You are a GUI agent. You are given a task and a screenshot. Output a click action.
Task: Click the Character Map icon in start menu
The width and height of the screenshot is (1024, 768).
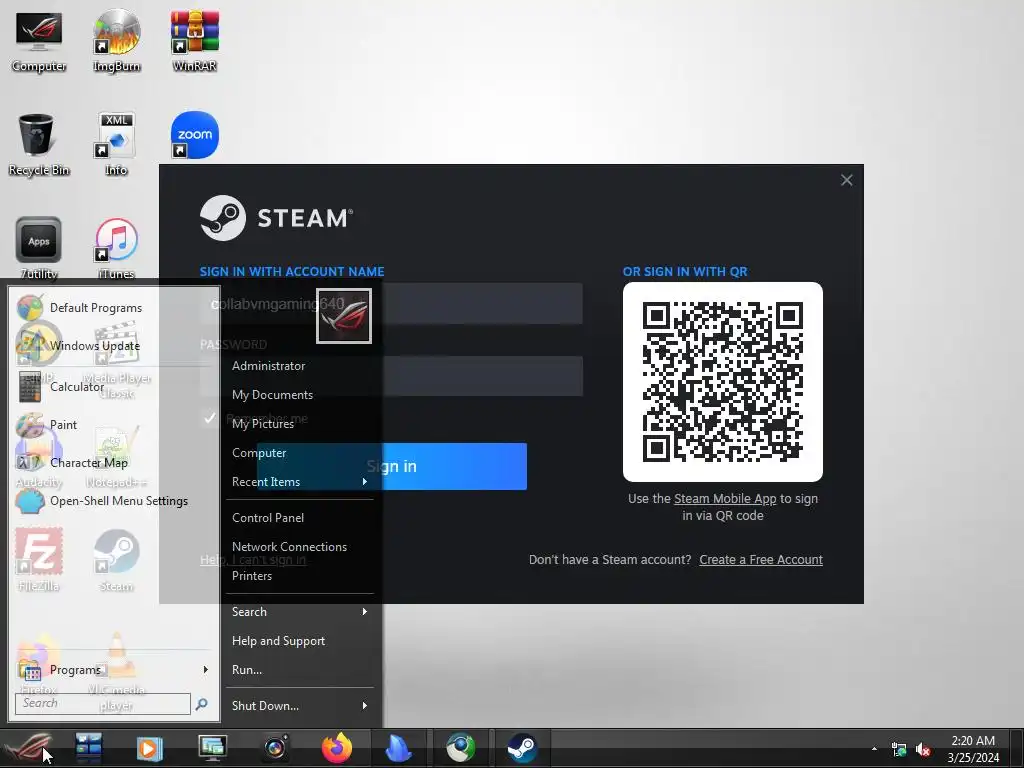(29, 462)
